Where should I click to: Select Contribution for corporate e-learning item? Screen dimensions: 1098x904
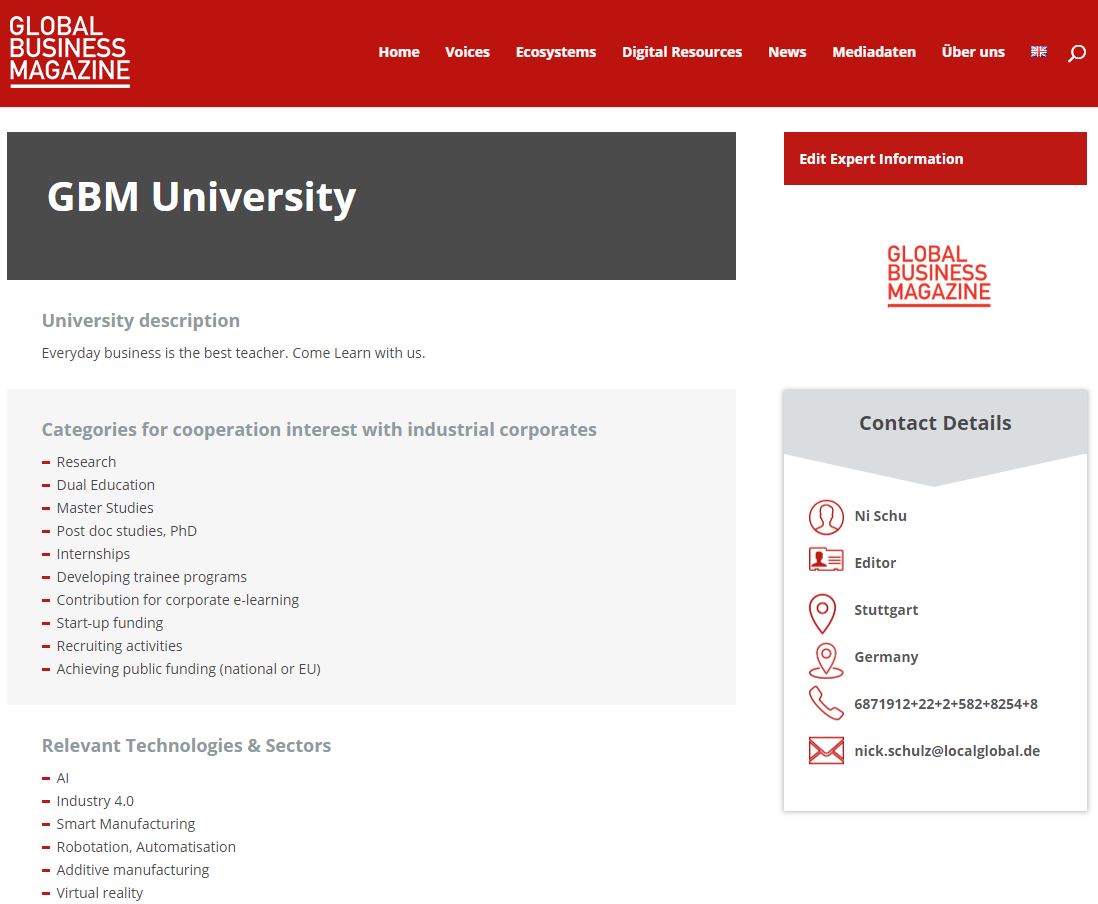[x=178, y=600]
